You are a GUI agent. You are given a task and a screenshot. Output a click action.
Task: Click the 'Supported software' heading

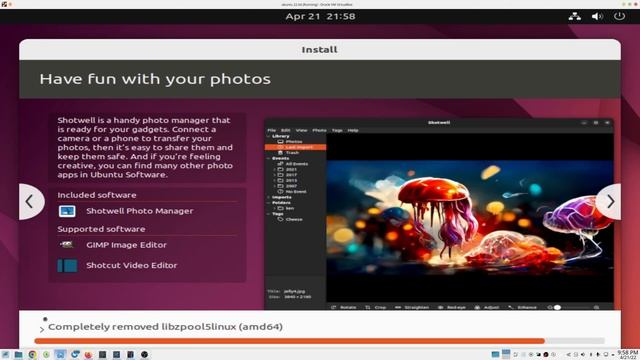[101, 229]
